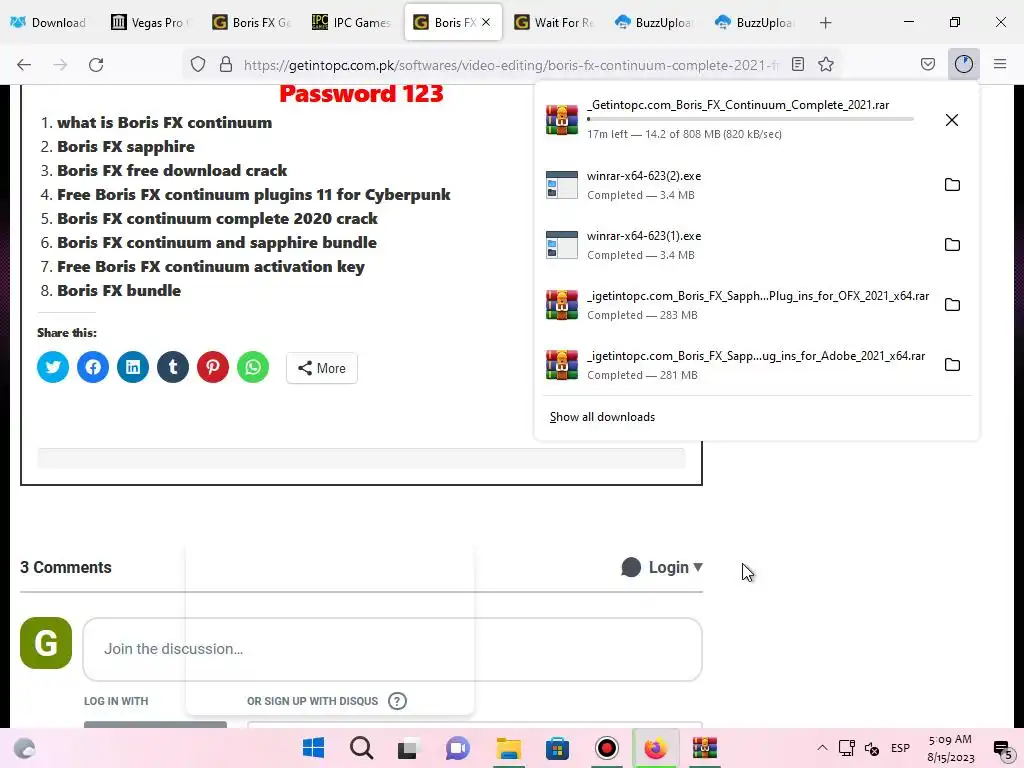Show hidden system tray icons

tap(822, 748)
